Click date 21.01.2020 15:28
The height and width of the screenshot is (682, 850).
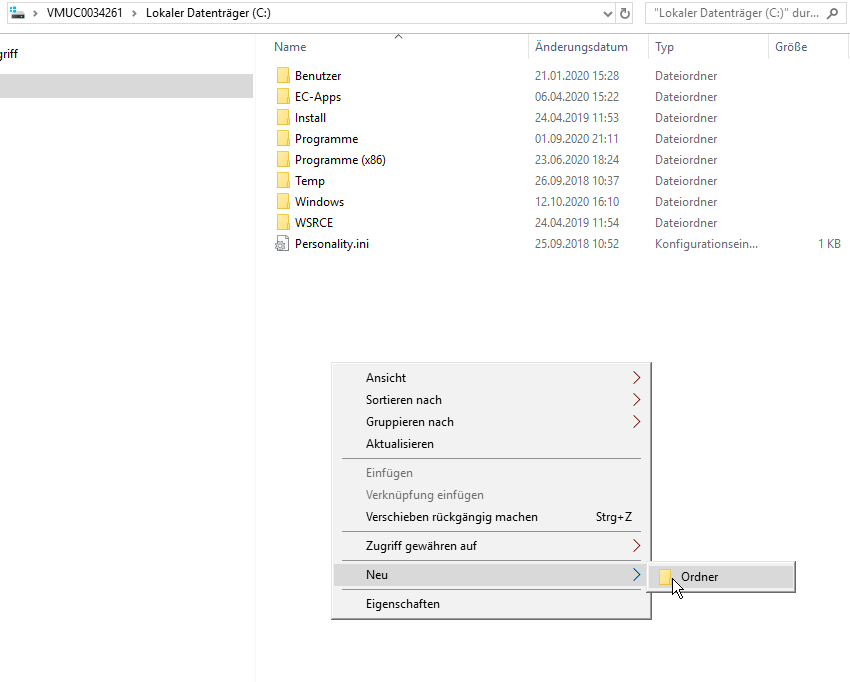coord(577,76)
